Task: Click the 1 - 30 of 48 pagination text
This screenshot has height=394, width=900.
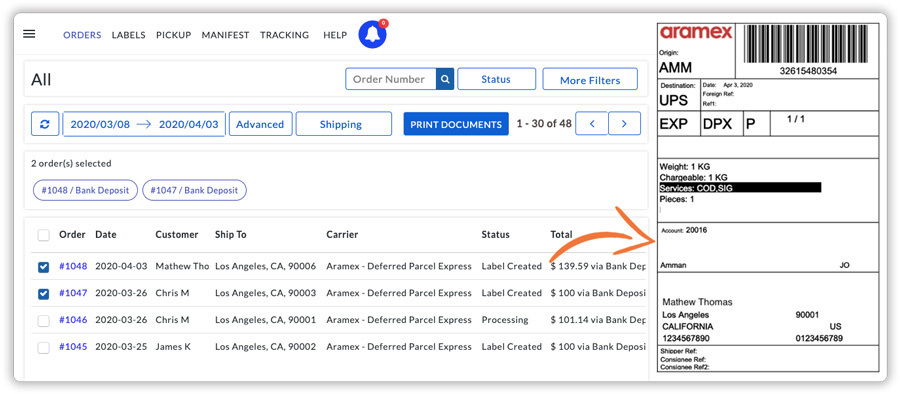Action: click(x=544, y=123)
